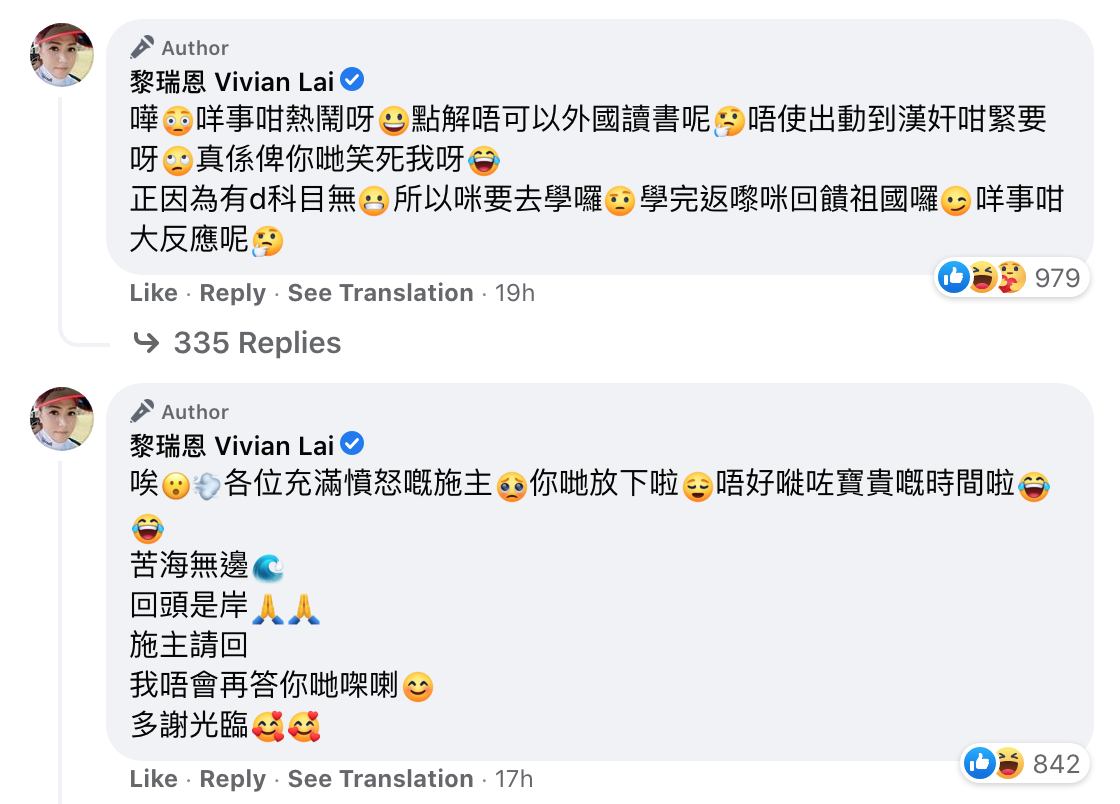Click the 17h timestamp on the second comment
Viewport: 1120px width, 804px height.
tap(513, 779)
